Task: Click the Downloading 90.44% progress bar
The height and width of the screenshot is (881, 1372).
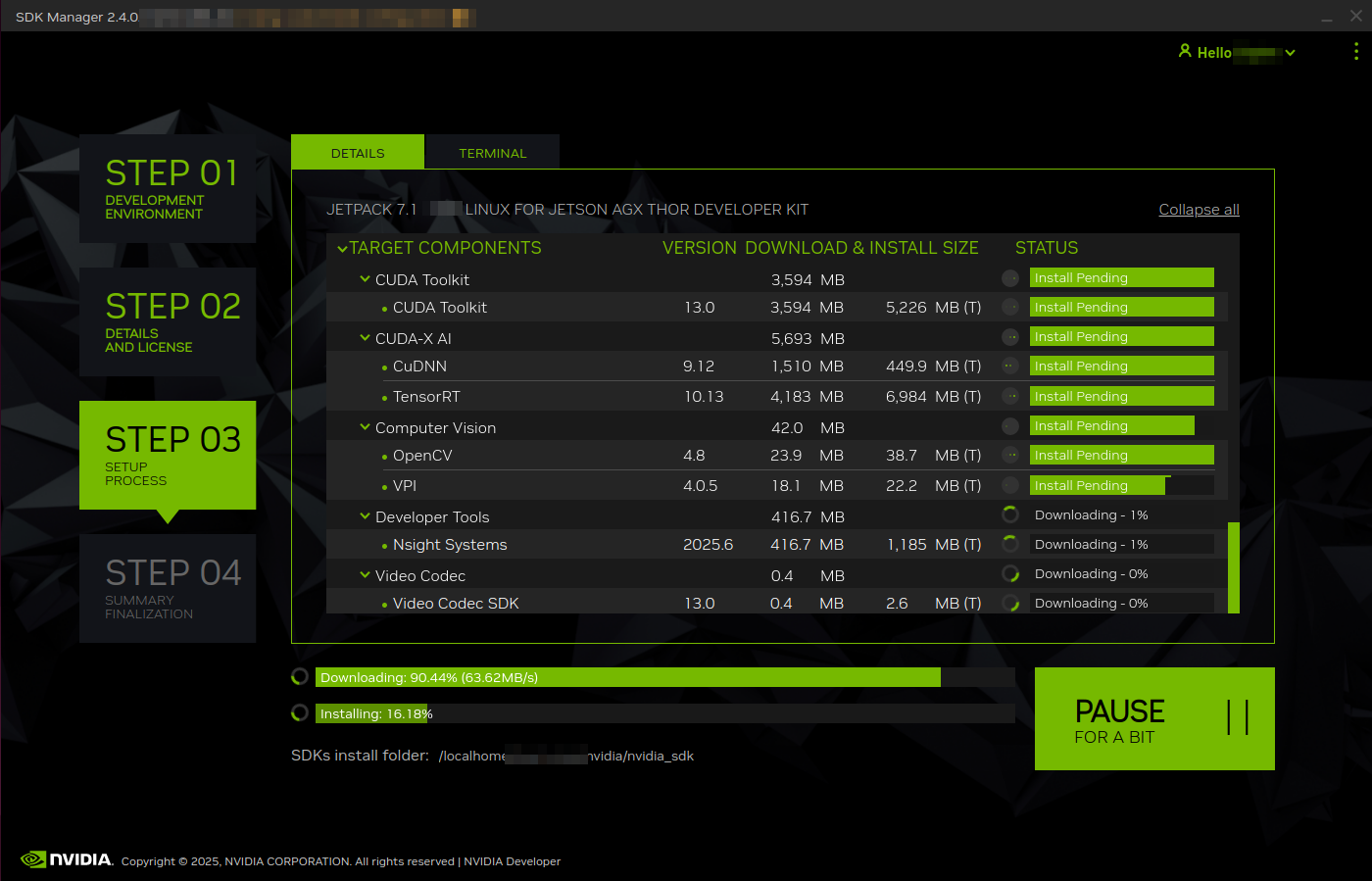Action: tap(627, 676)
